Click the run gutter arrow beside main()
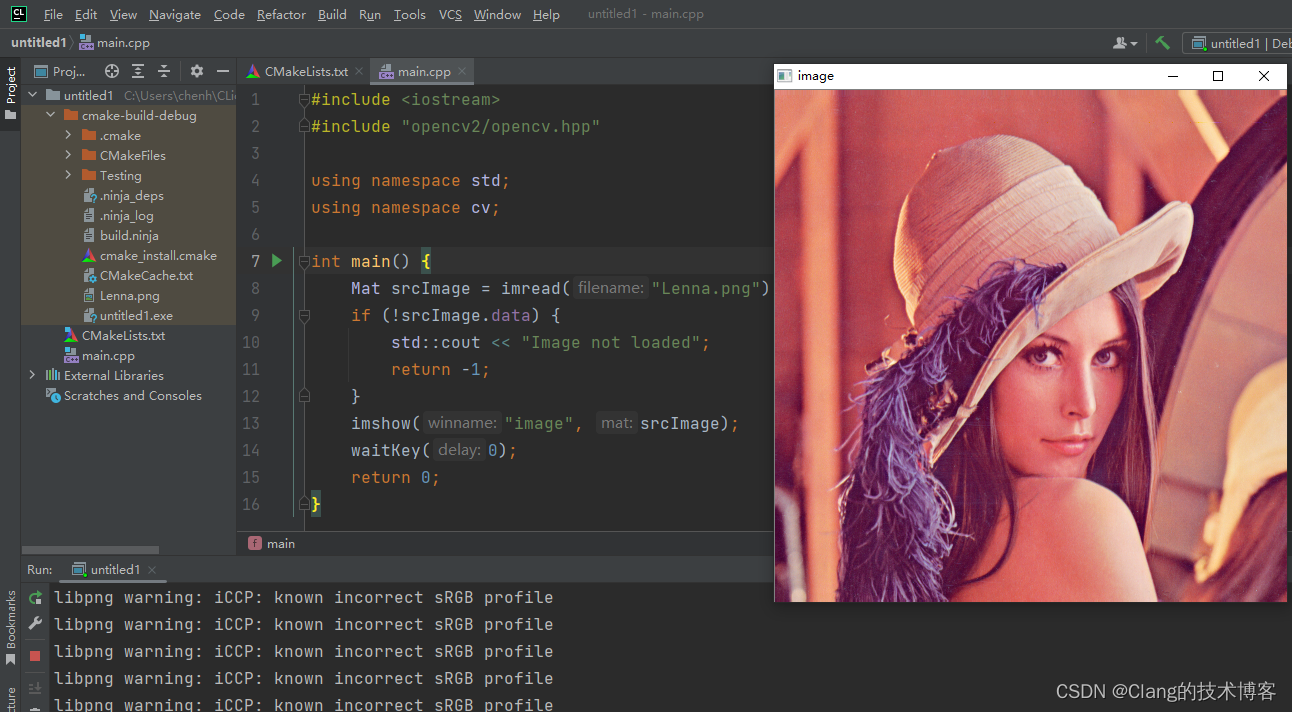This screenshot has width=1292, height=712. tap(277, 261)
